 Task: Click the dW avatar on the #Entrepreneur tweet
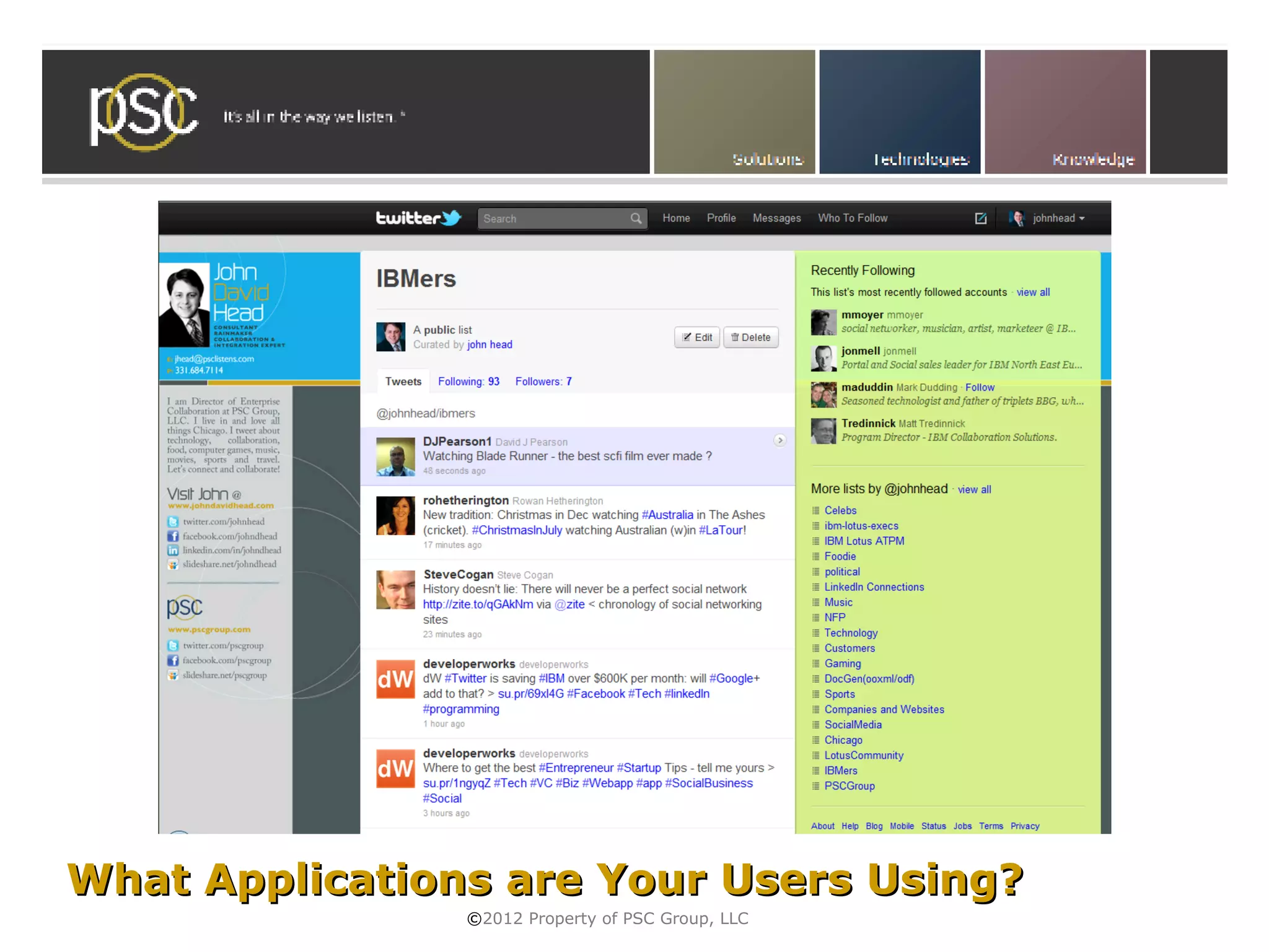pos(395,768)
